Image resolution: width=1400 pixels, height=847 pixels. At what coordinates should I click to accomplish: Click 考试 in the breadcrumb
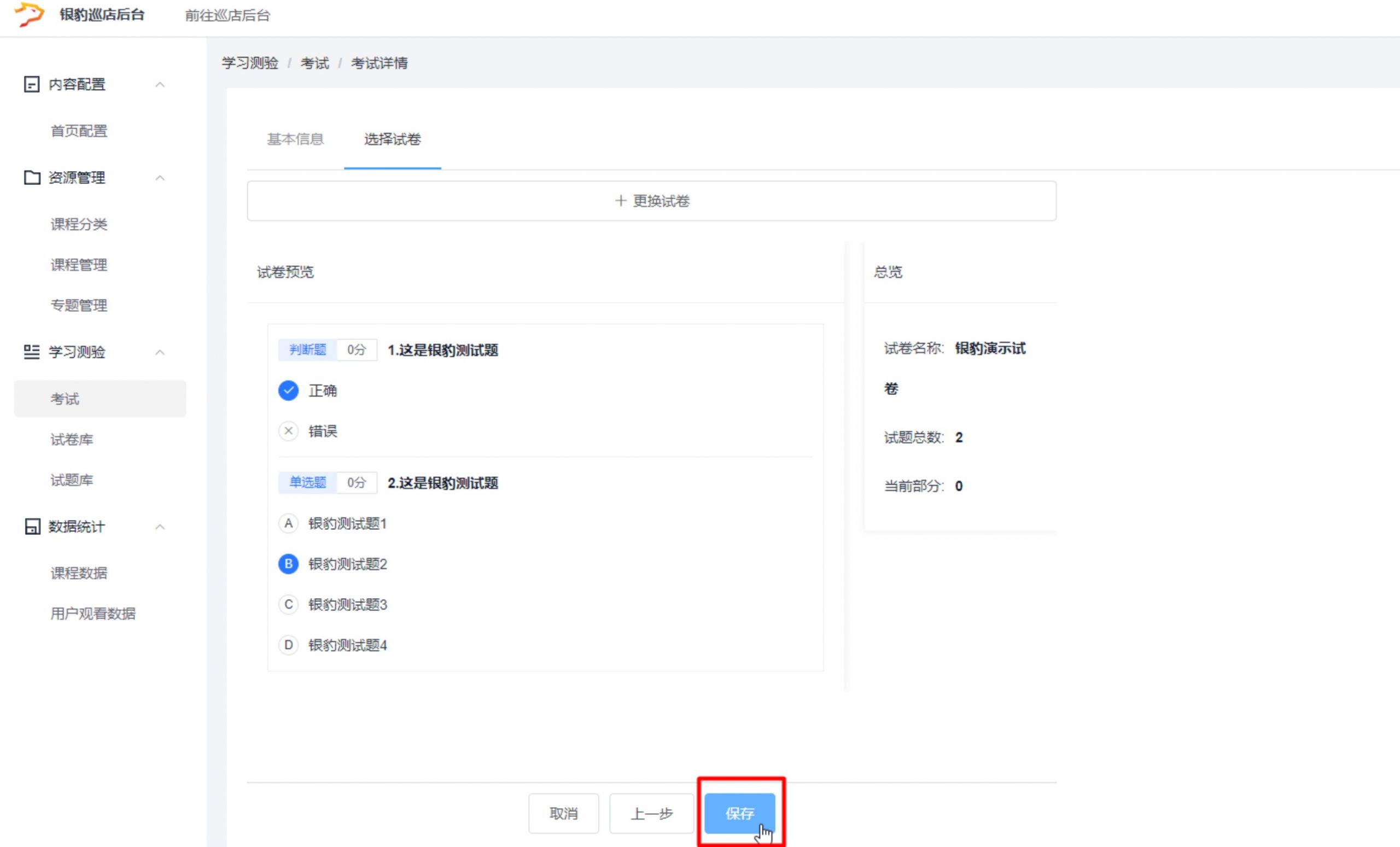pos(314,63)
